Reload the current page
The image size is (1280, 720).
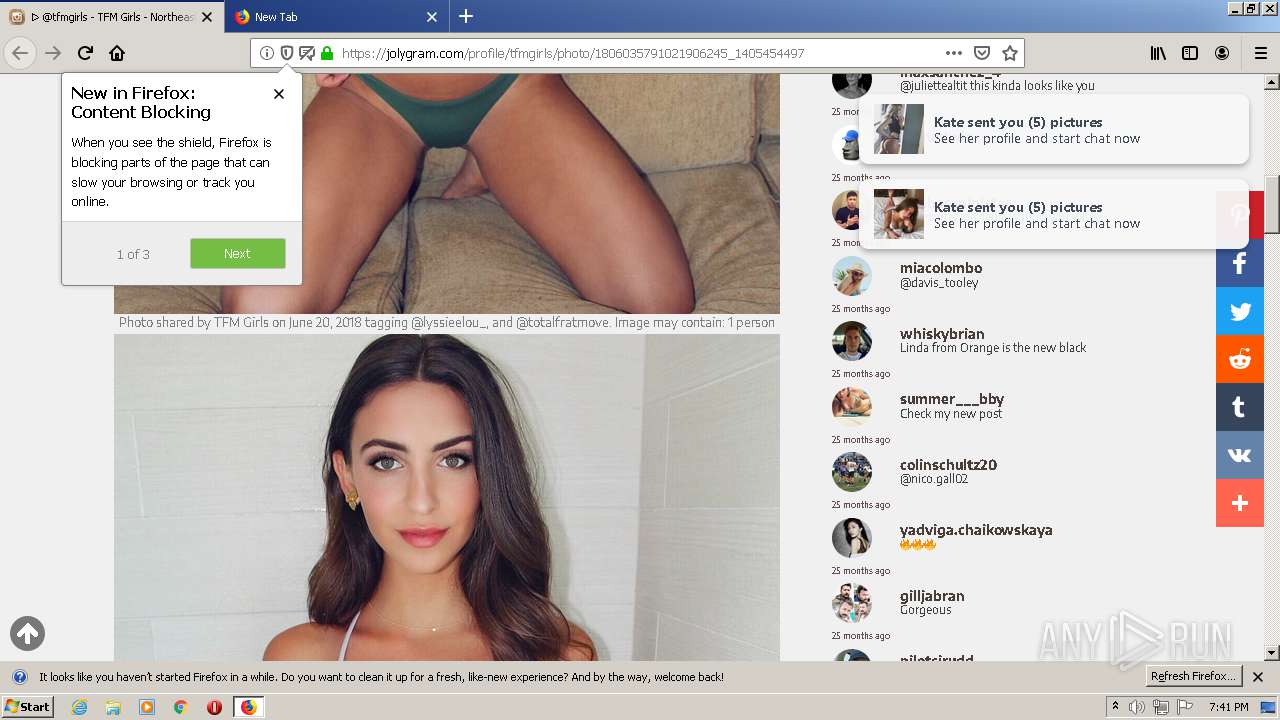85,53
